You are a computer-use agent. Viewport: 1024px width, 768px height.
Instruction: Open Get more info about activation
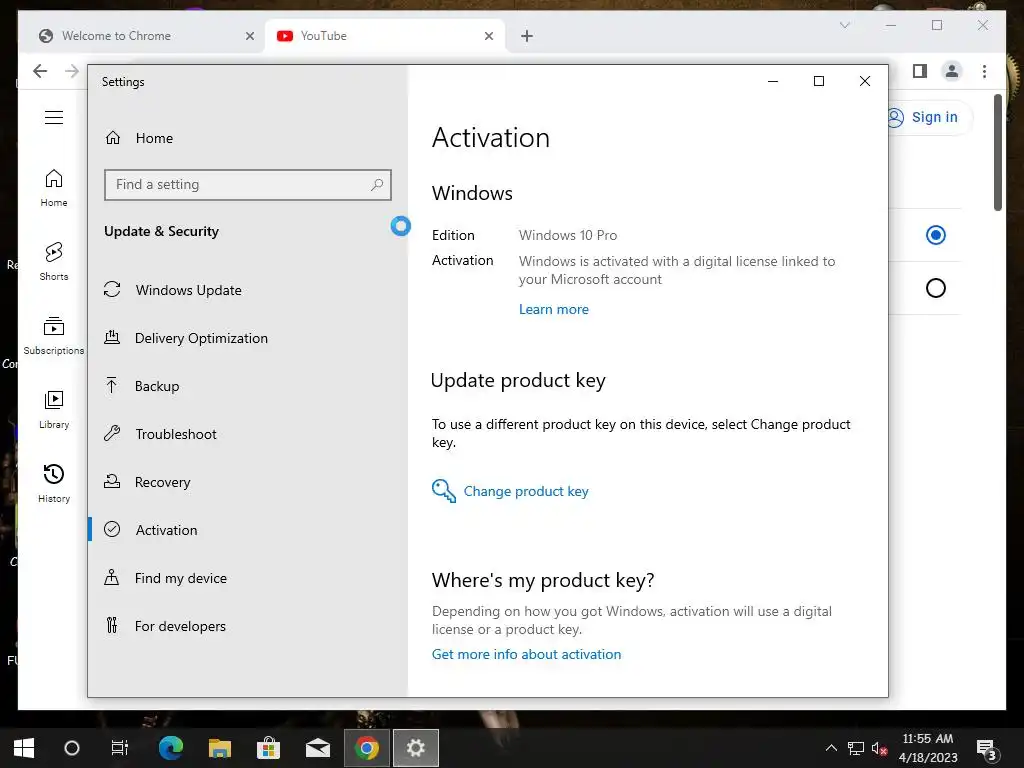[x=526, y=654]
